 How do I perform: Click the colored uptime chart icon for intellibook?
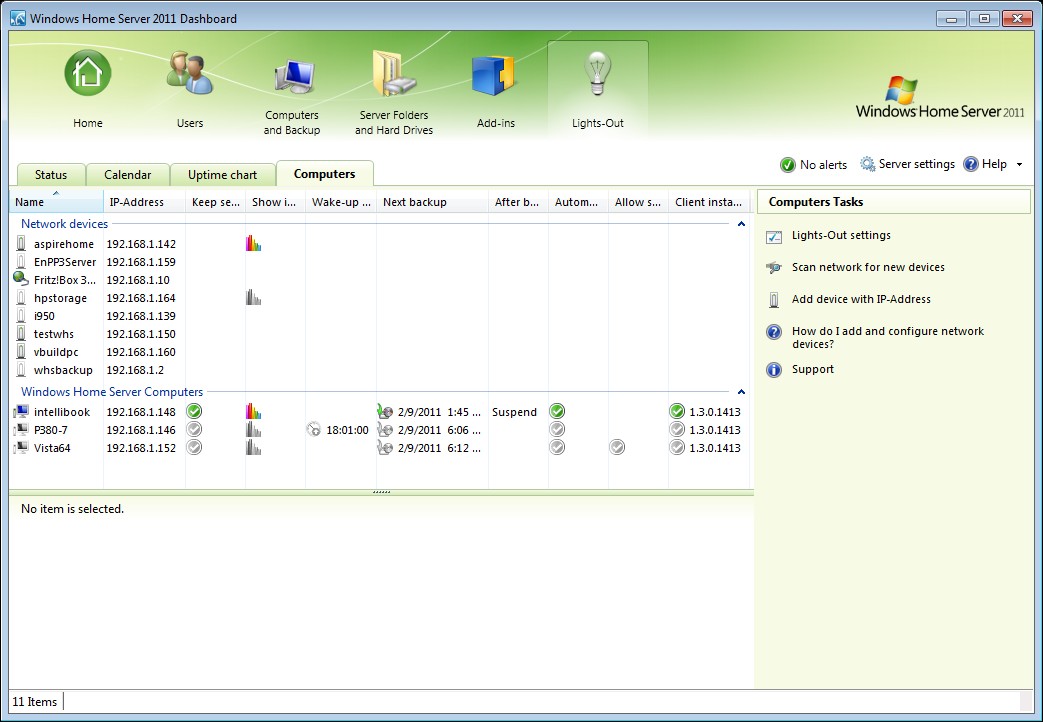point(253,411)
